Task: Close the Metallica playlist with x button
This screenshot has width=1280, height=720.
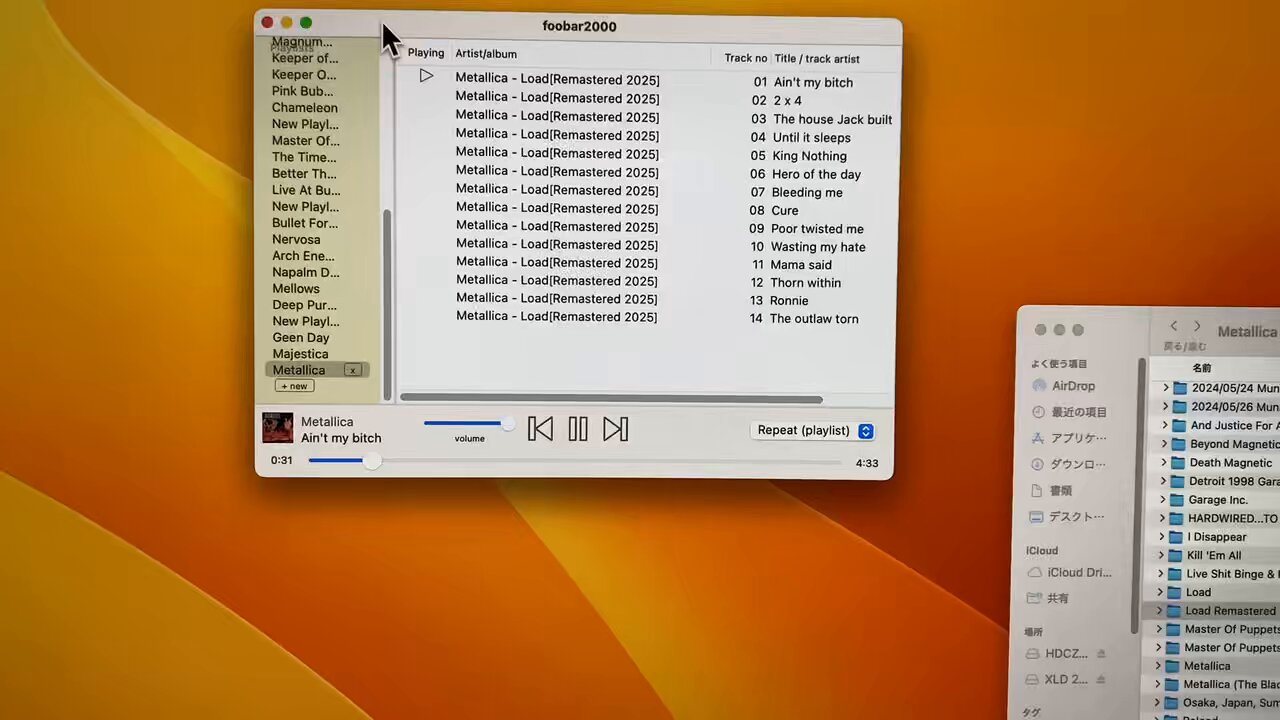Action: point(352,370)
